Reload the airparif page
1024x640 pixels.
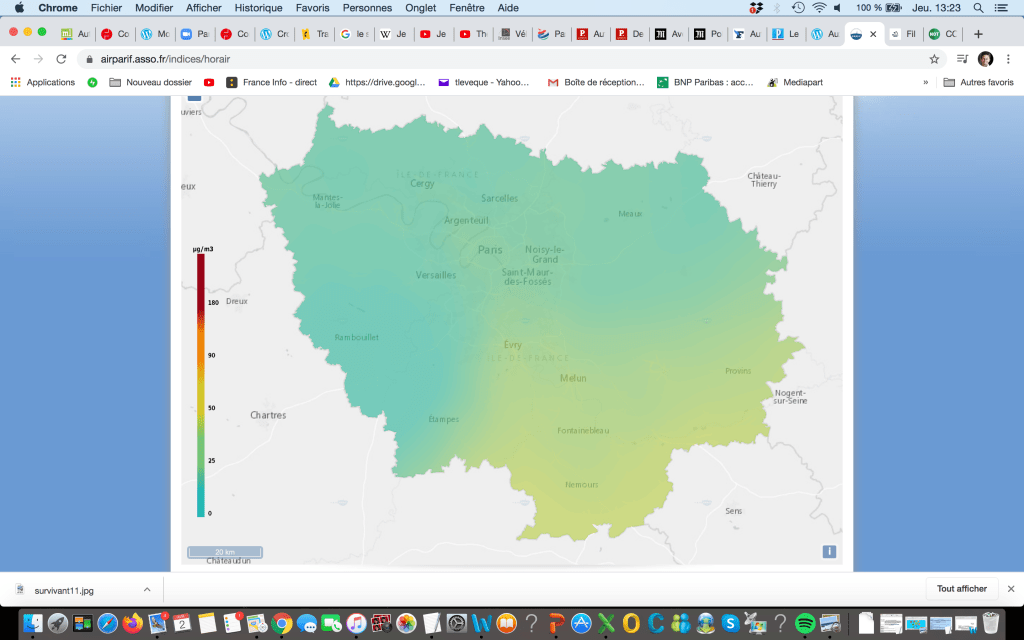[61, 59]
